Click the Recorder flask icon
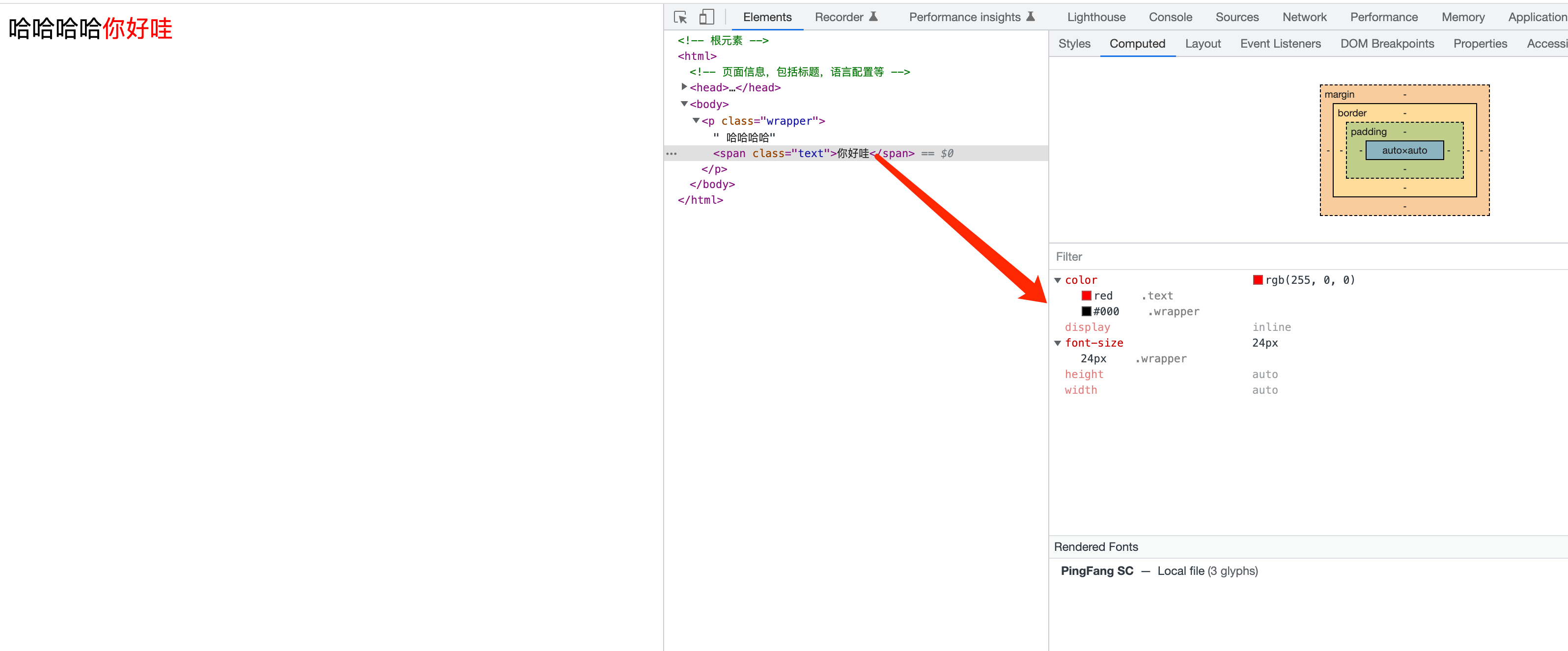 pyautogui.click(x=873, y=16)
